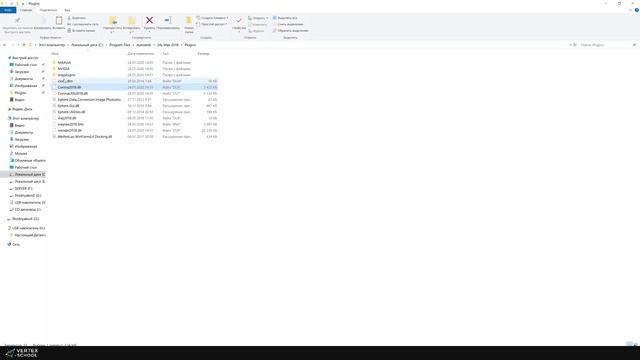Click Invert selection (Обратить выделение)

click(290, 31)
